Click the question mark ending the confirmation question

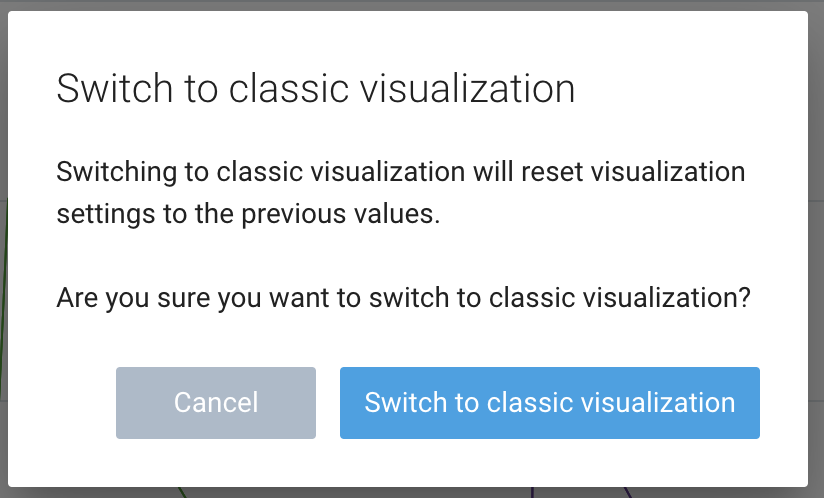[743, 298]
